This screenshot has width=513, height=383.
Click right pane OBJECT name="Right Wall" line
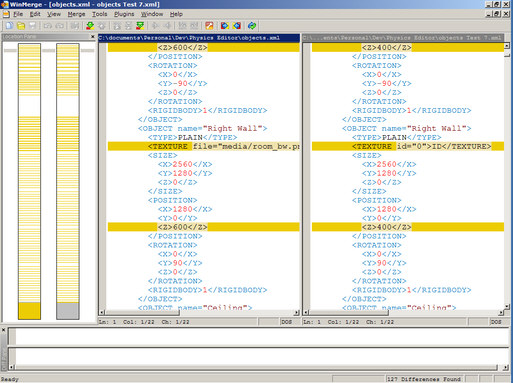tap(407, 128)
